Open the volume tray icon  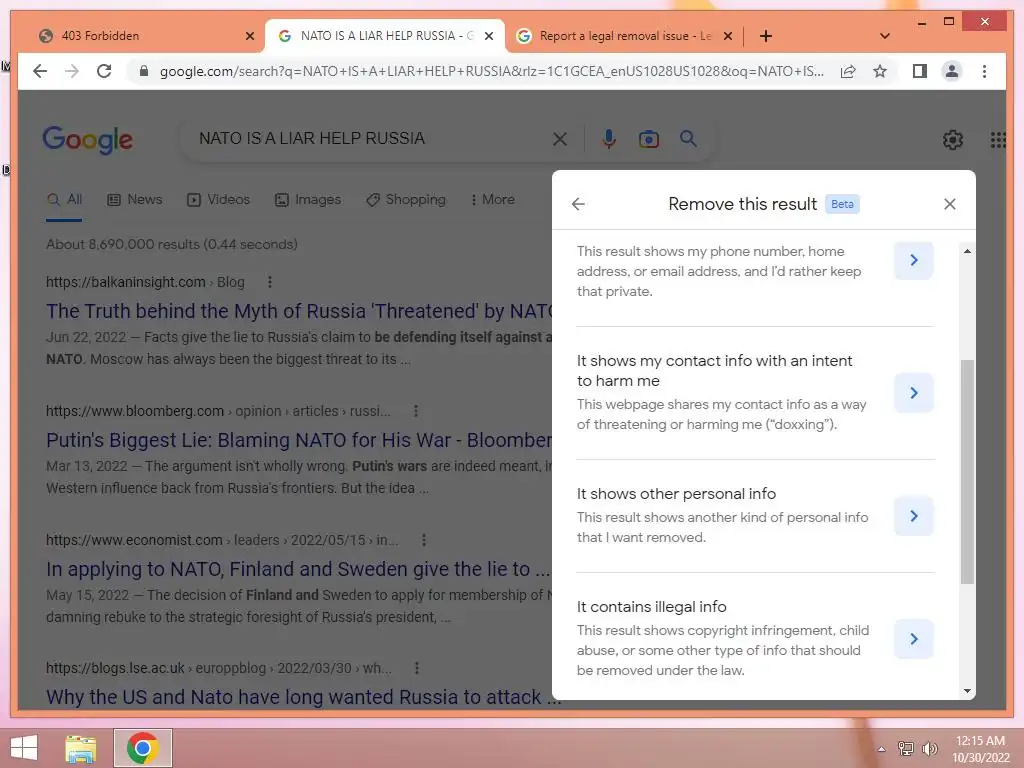point(929,749)
